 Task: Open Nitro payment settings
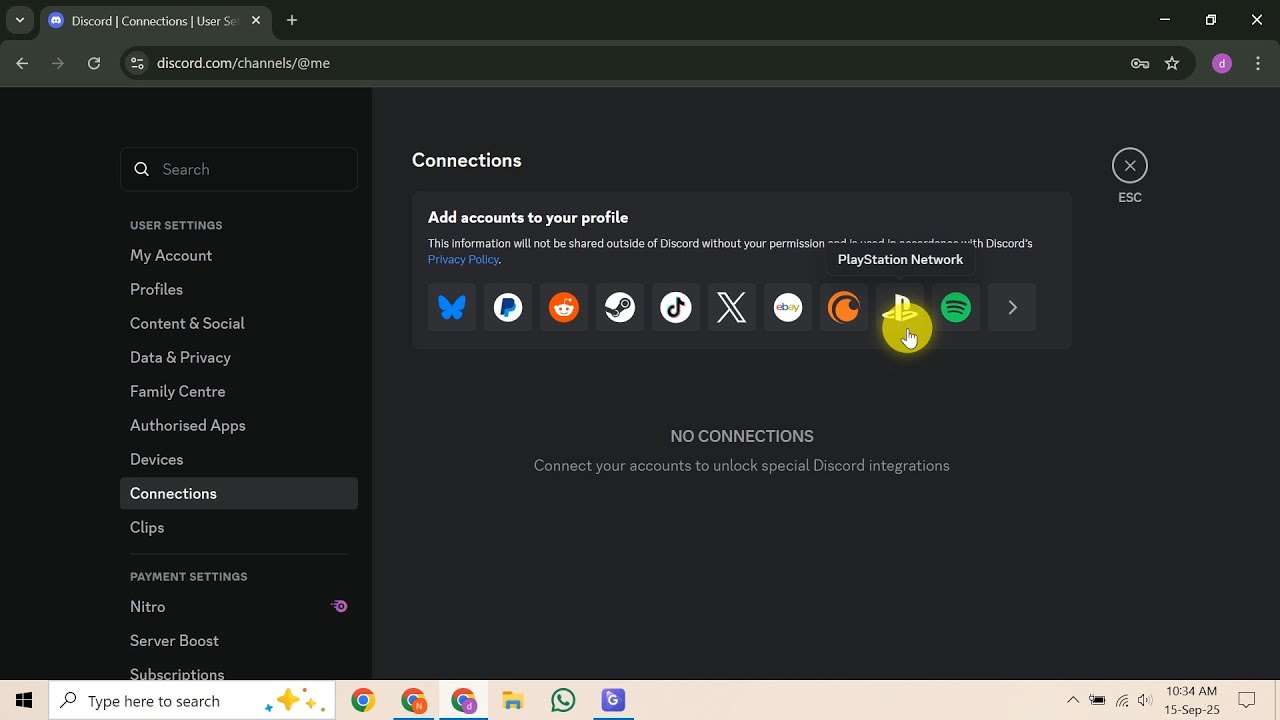239,607
